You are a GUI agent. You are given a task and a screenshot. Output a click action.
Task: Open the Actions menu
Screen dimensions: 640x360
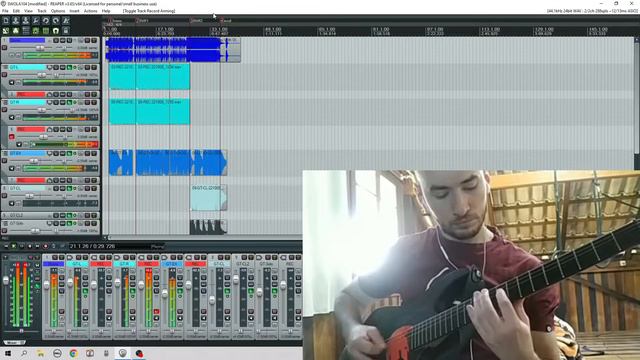point(90,11)
